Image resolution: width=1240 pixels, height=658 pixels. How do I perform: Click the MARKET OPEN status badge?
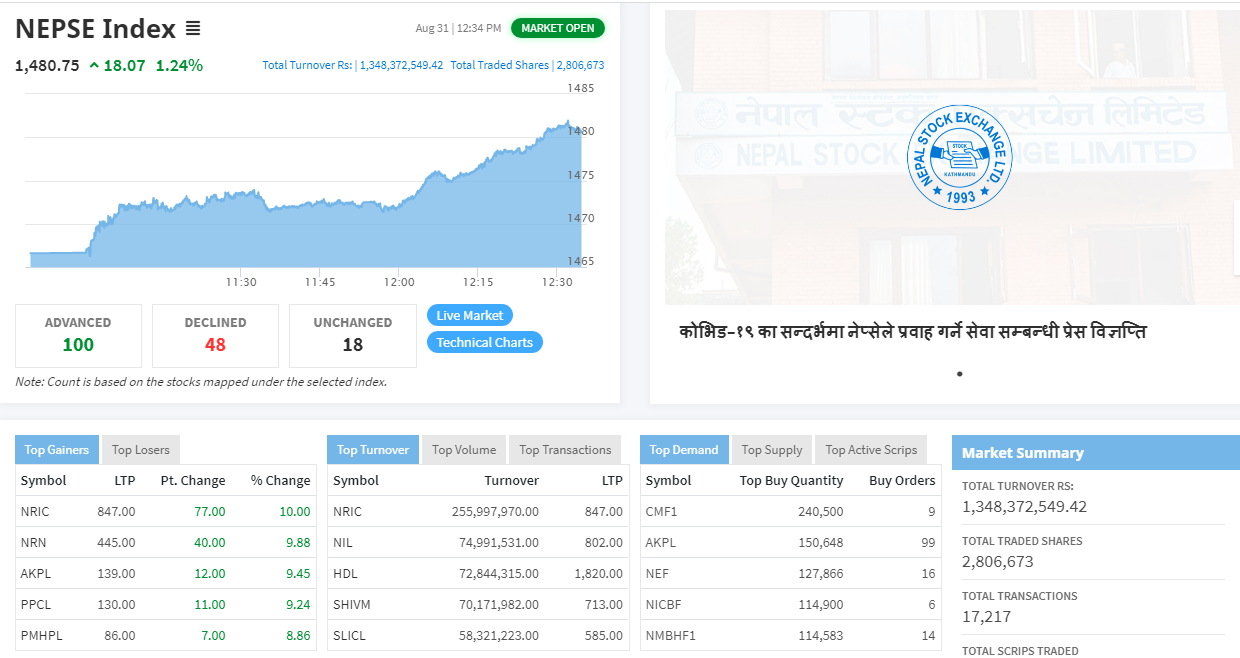(x=557, y=28)
